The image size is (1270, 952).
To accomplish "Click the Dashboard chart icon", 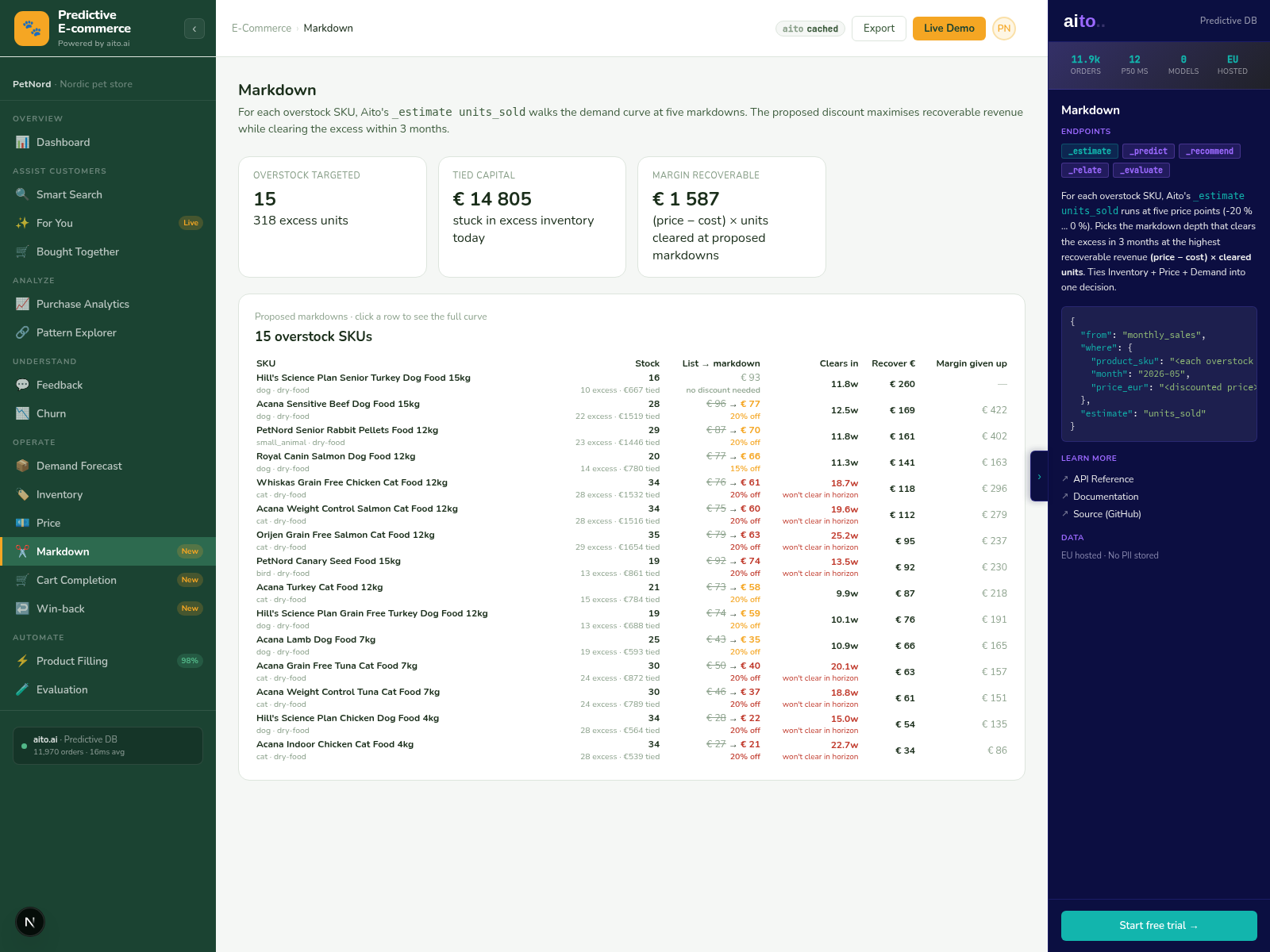I will tap(22, 142).
